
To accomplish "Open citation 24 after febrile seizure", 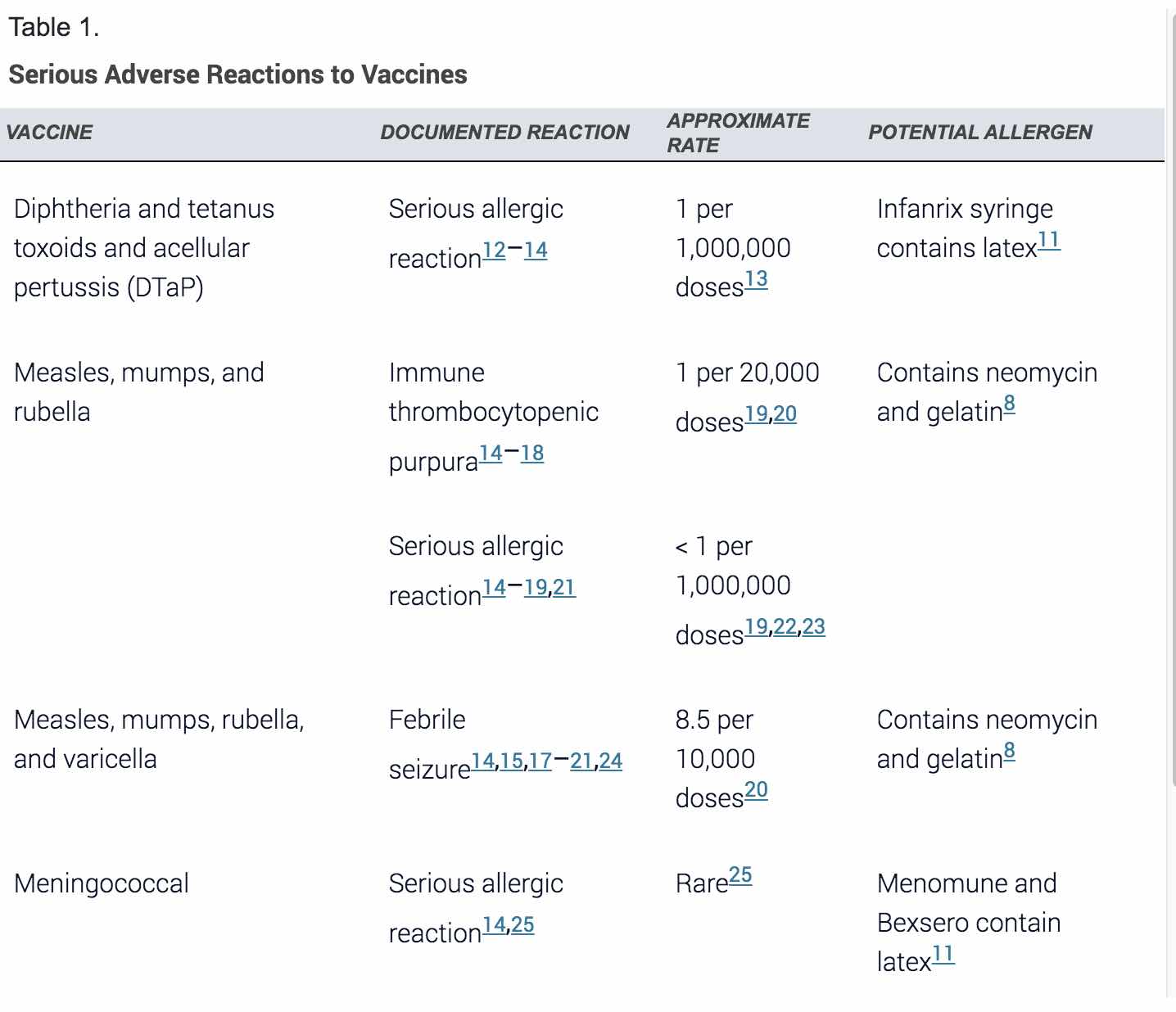I will [x=610, y=761].
